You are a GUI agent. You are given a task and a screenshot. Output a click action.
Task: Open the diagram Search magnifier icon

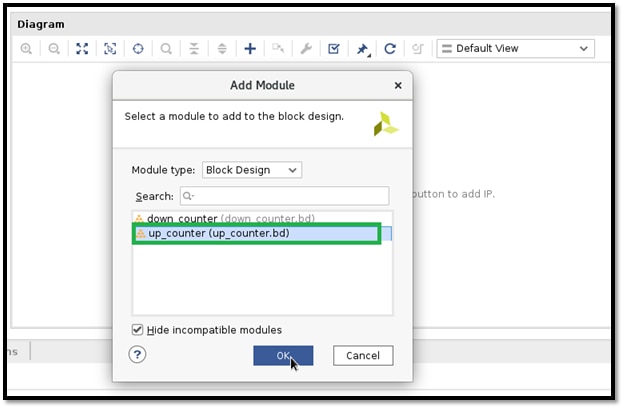pos(166,49)
